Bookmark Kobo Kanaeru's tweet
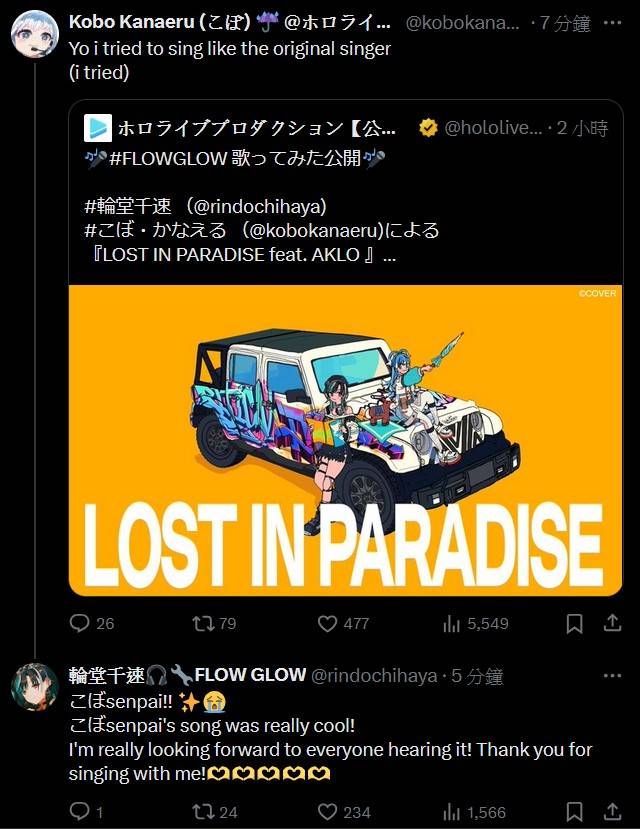This screenshot has height=829, width=640. point(574,623)
